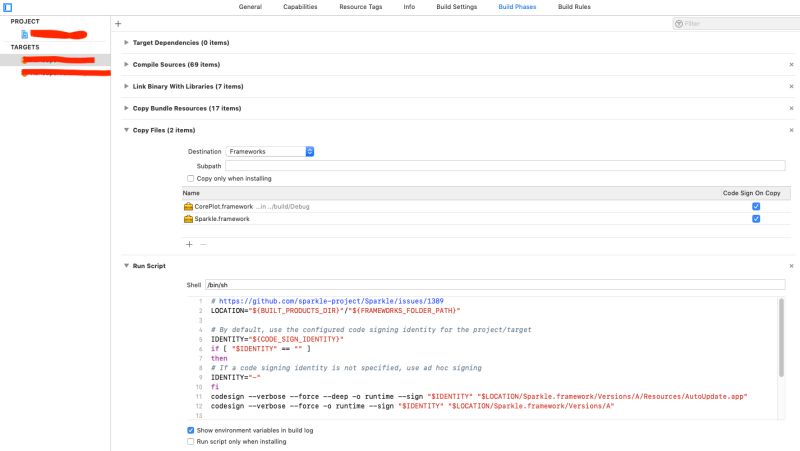
Task: Click the Code Sign On Copy column header
Action: pyautogui.click(x=752, y=193)
